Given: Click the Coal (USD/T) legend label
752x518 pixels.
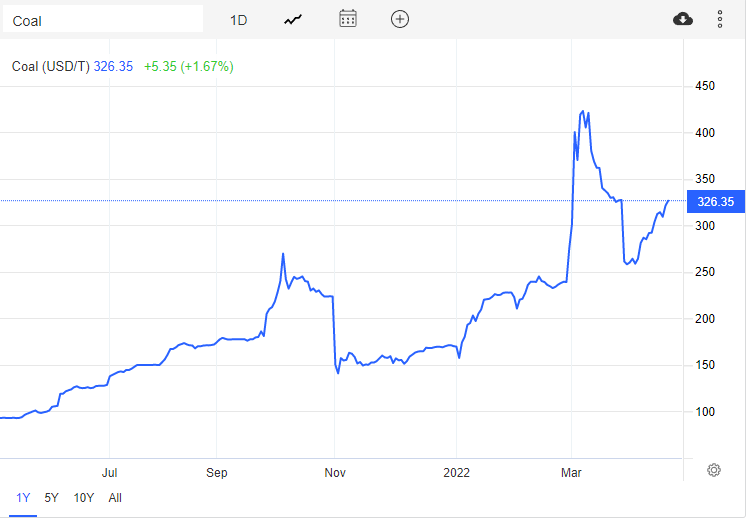Looking at the screenshot, I should (x=51, y=66).
